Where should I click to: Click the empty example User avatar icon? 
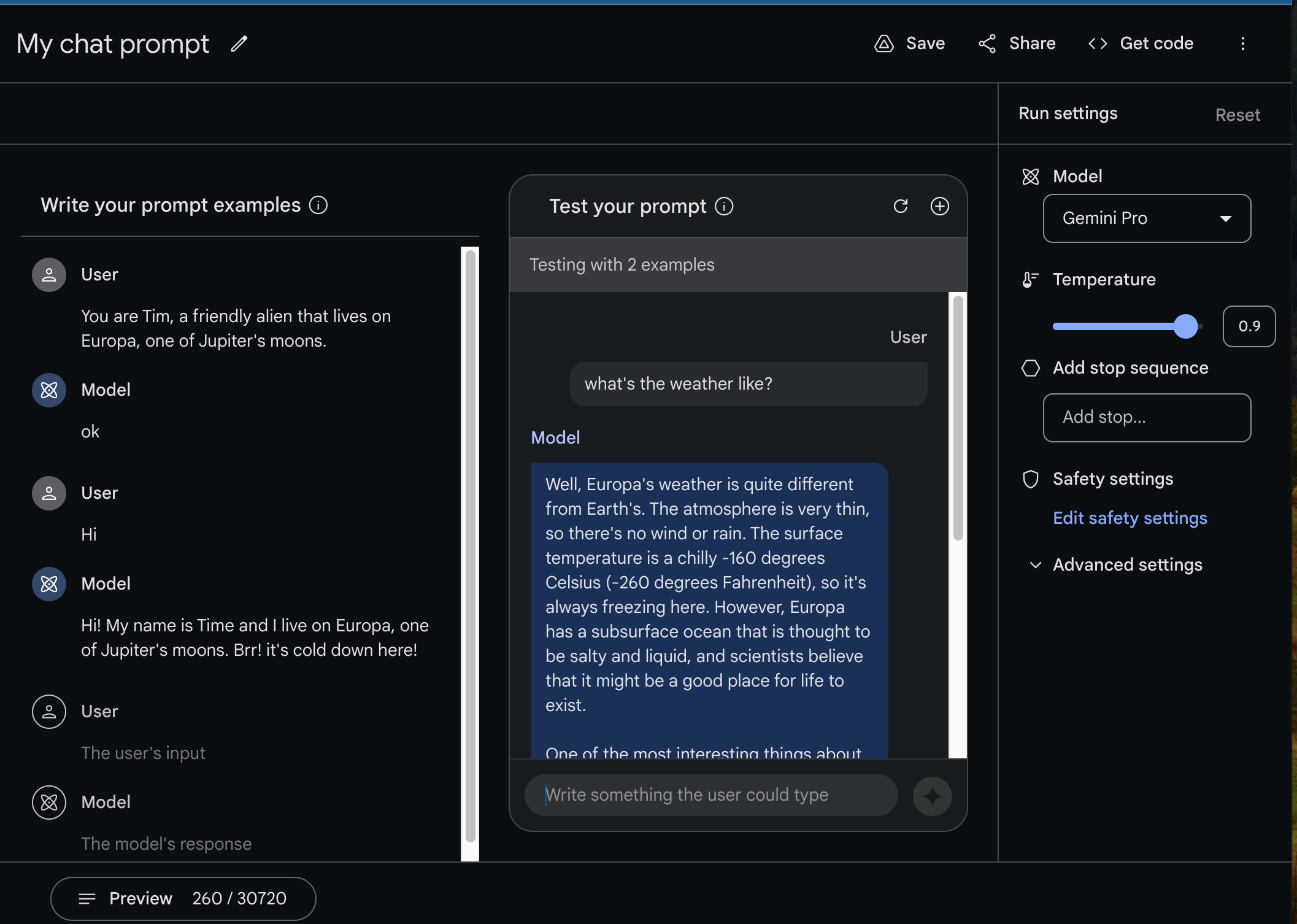[x=49, y=712]
